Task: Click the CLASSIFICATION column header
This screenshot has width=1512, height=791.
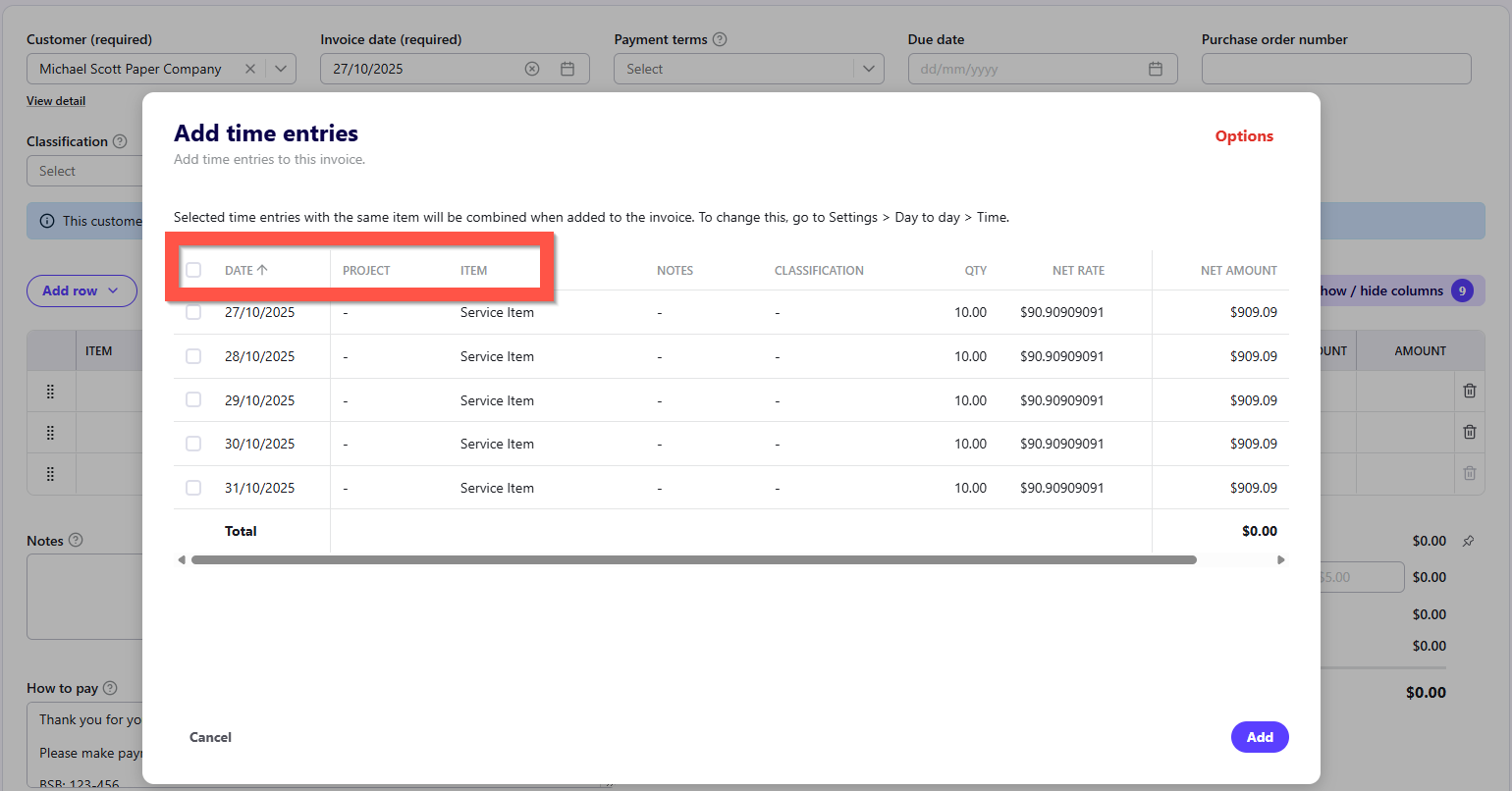Action: pos(819,270)
